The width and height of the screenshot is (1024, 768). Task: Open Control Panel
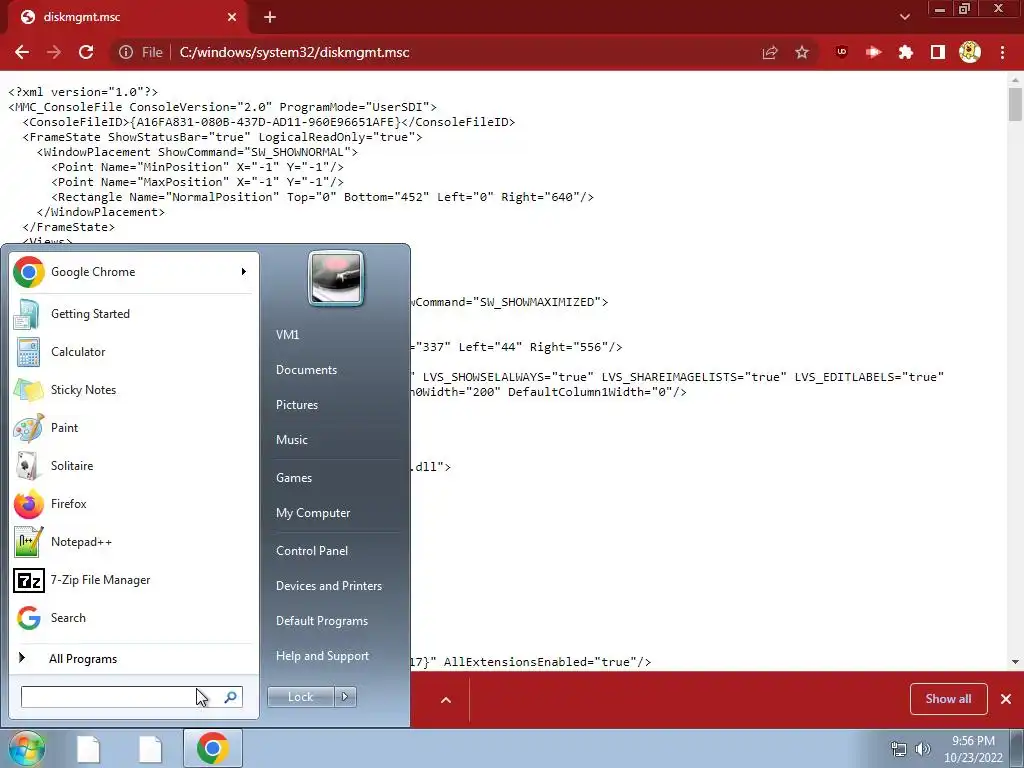click(x=312, y=551)
